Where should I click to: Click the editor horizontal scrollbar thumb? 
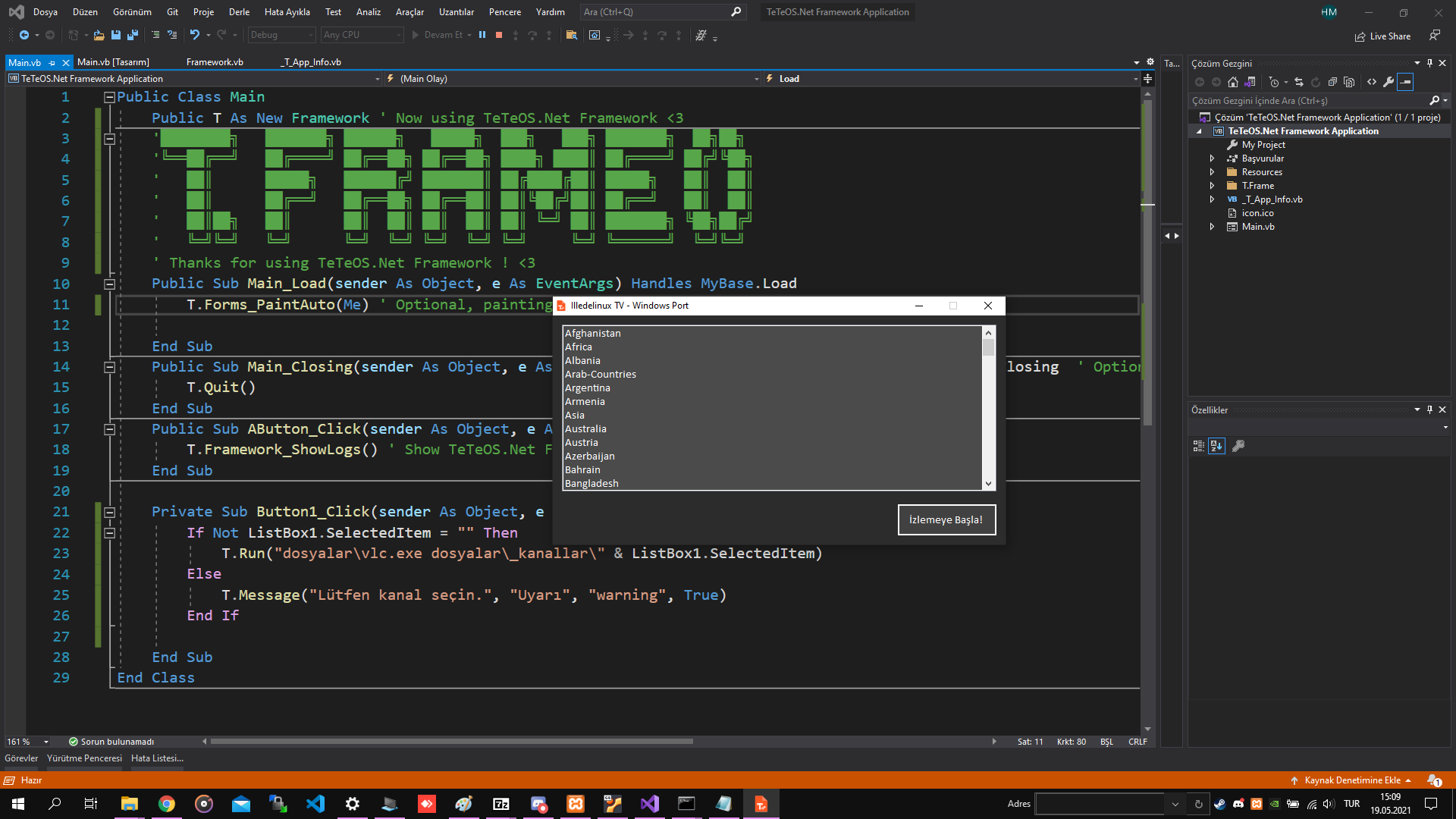[x=452, y=742]
